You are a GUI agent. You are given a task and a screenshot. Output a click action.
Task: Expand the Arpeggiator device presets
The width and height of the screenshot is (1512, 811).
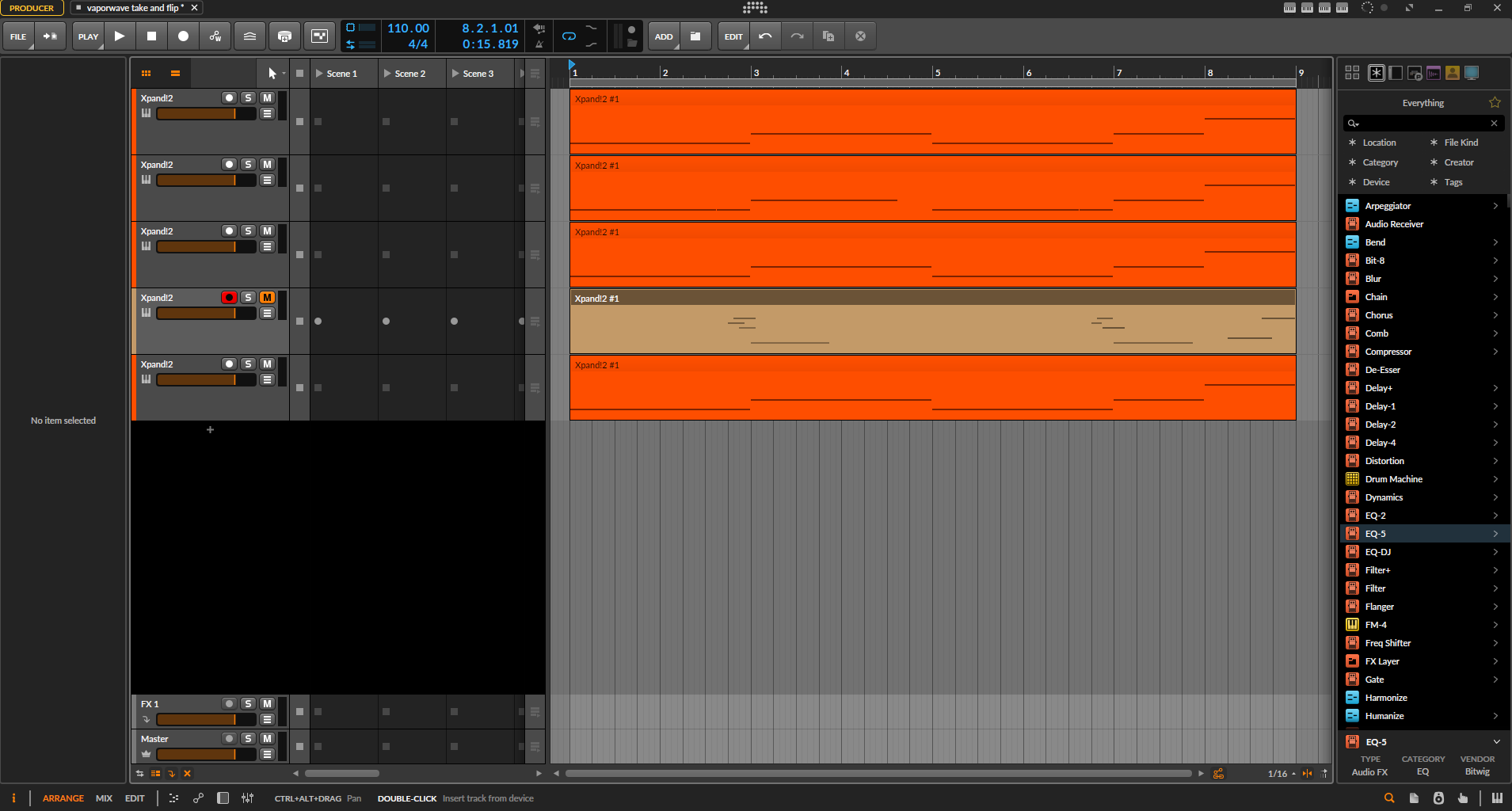point(1495,206)
